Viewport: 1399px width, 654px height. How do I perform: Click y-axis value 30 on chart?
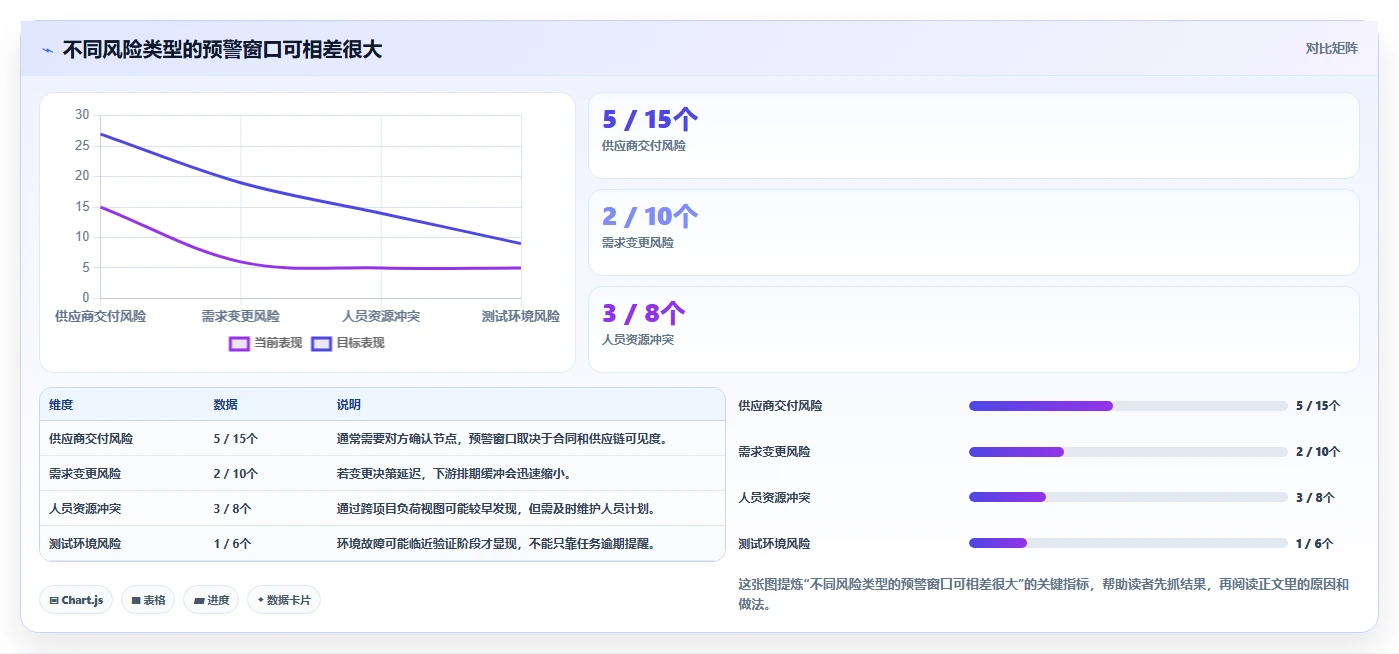point(82,114)
